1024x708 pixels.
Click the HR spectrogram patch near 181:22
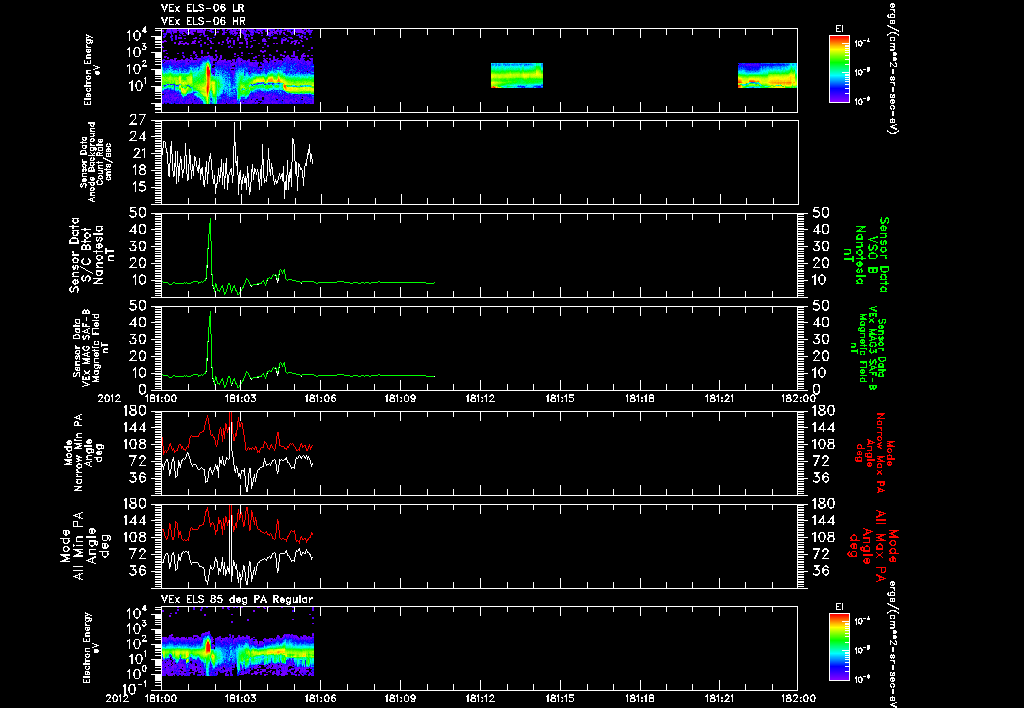(x=767, y=75)
